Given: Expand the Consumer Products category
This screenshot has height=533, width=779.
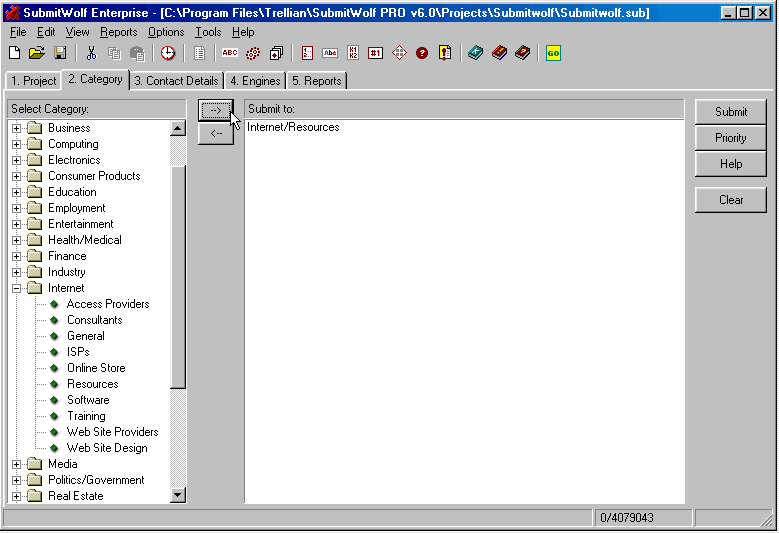Looking at the screenshot, I should pos(16,176).
